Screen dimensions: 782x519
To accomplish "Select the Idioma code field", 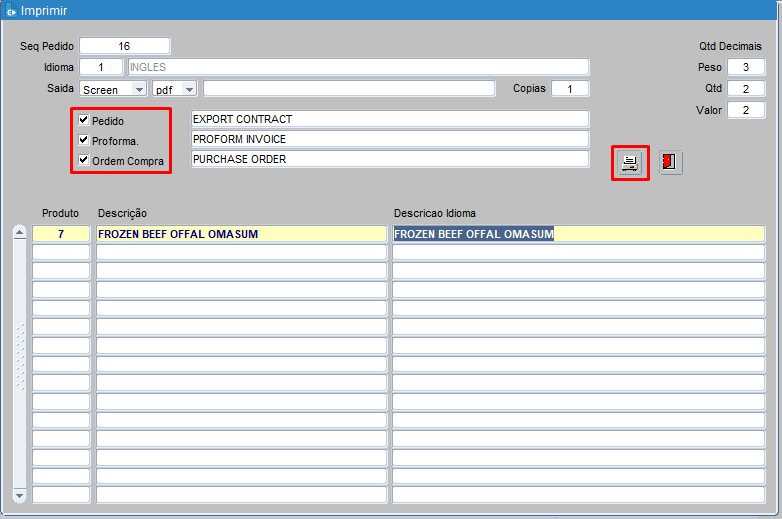I will pyautogui.click(x=108, y=67).
